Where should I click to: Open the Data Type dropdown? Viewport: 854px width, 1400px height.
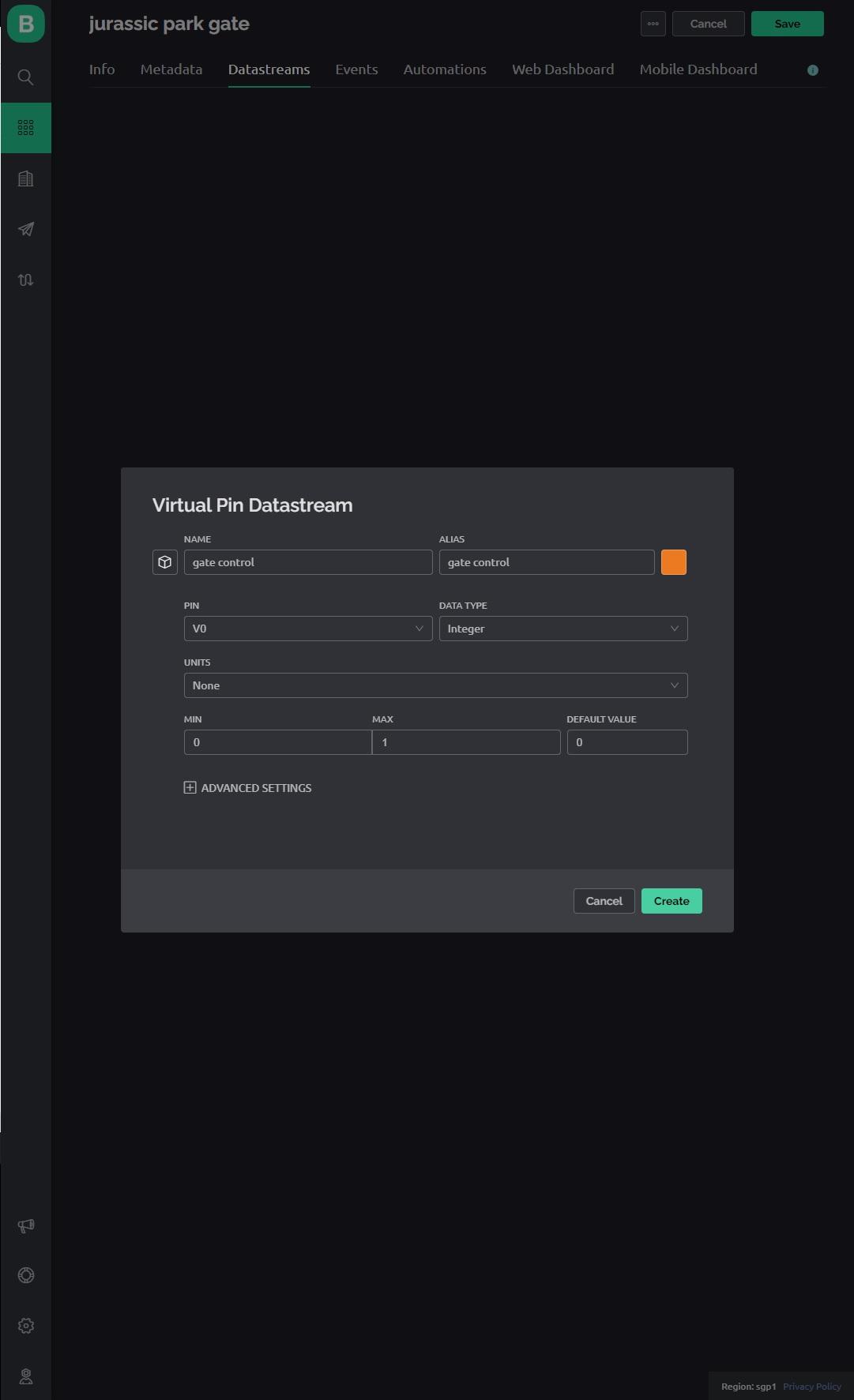pos(562,629)
